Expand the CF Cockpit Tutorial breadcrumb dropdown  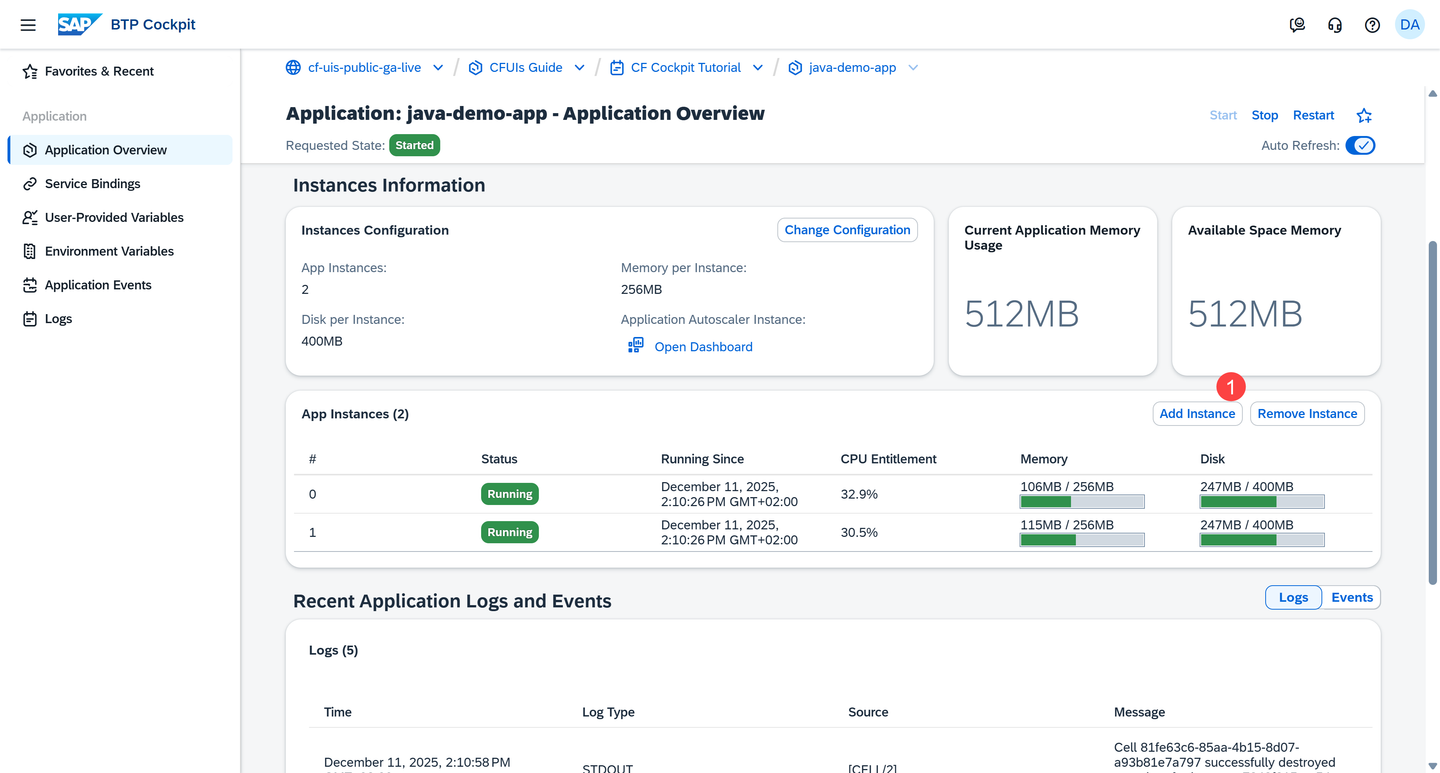[x=758, y=68]
